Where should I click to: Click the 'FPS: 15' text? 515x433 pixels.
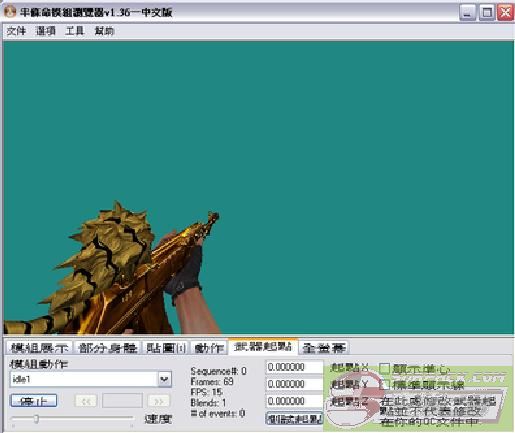(206, 392)
